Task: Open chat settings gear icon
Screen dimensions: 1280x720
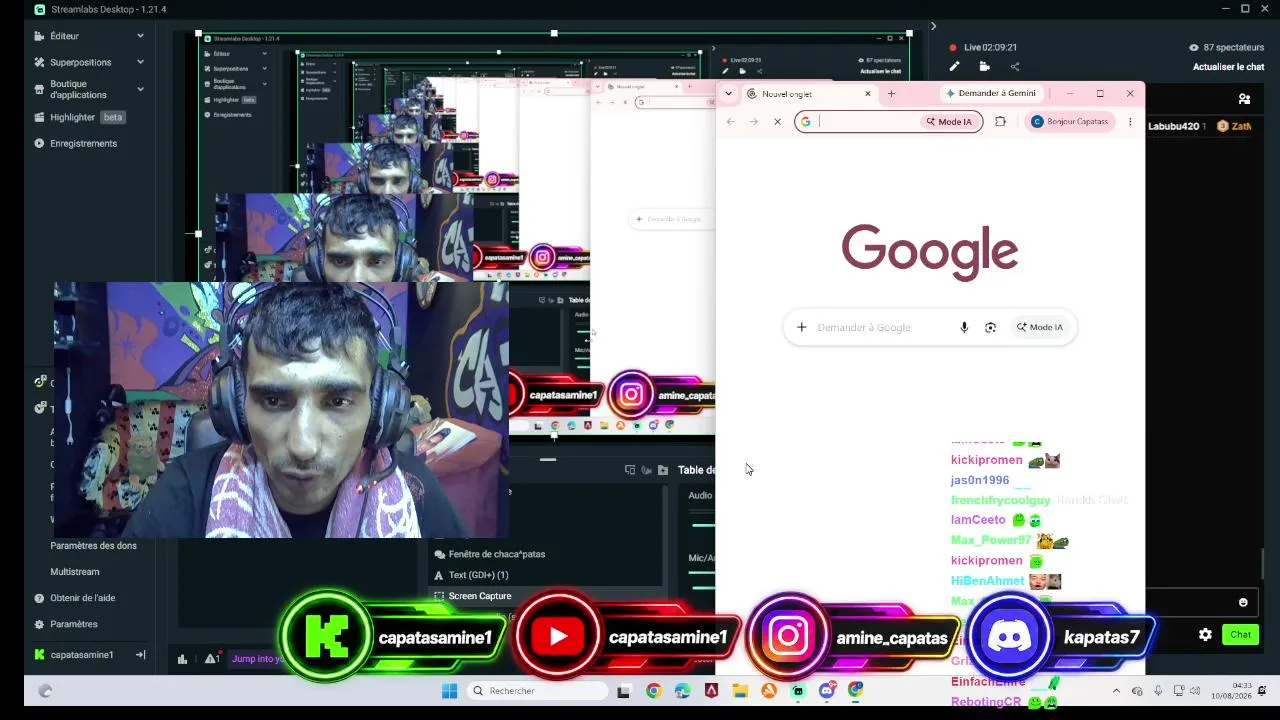Action: click(x=1205, y=634)
